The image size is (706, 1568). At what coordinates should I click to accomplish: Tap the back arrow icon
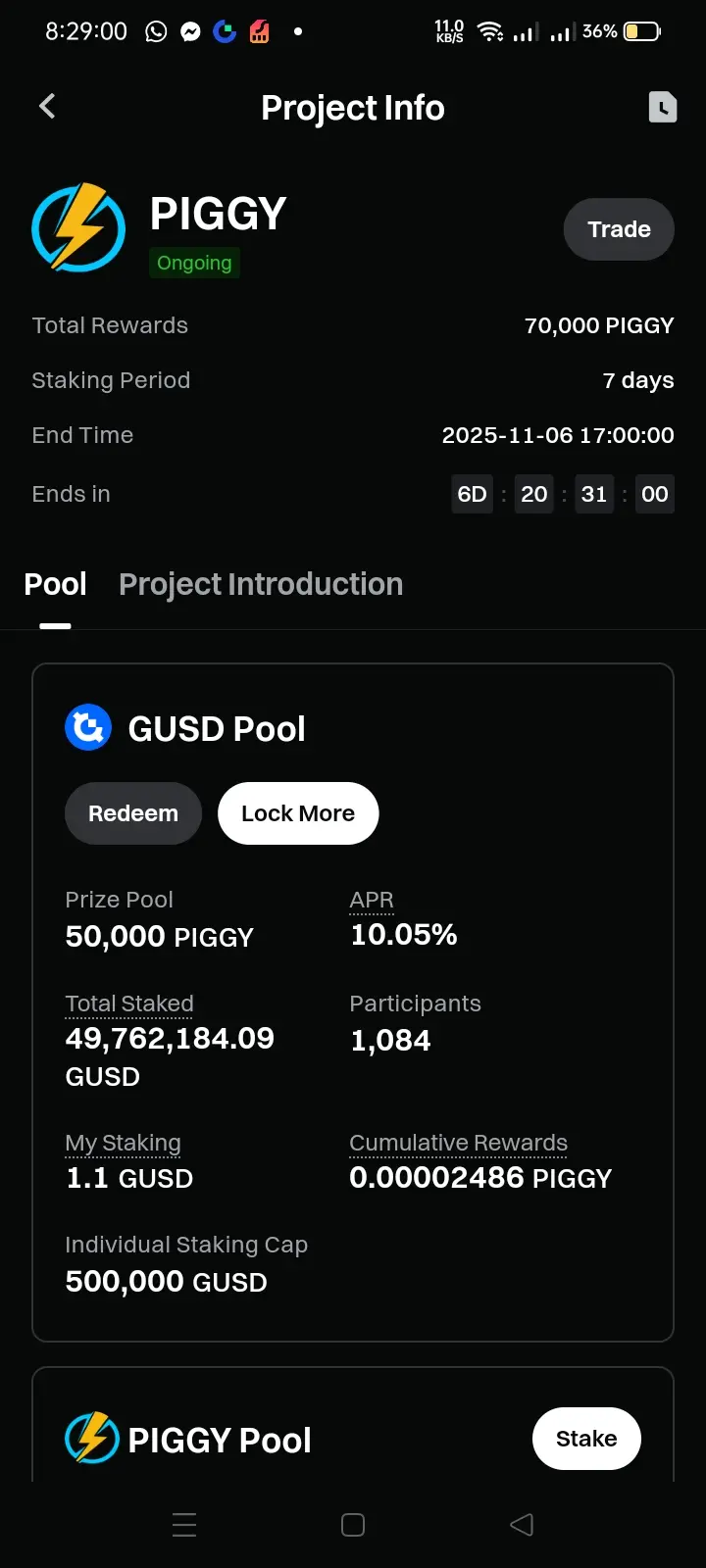[47, 106]
